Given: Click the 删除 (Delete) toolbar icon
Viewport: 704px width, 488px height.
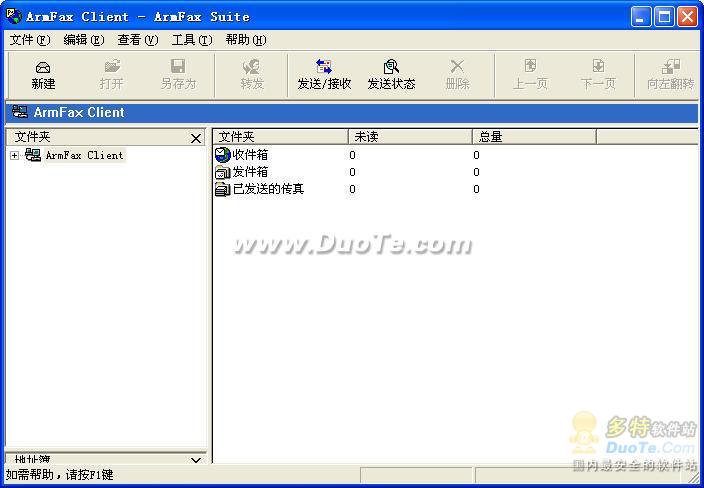Looking at the screenshot, I should tap(458, 67).
